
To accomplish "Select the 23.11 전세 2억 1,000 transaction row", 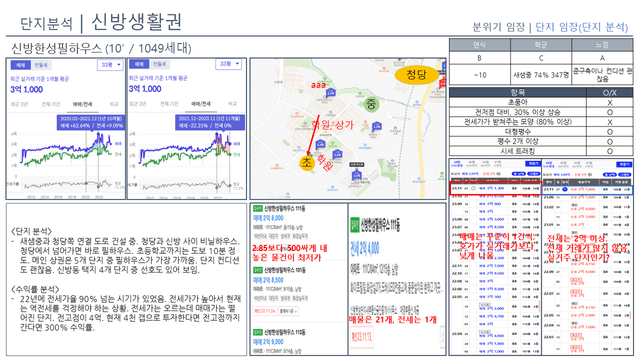I will tap(587, 189).
